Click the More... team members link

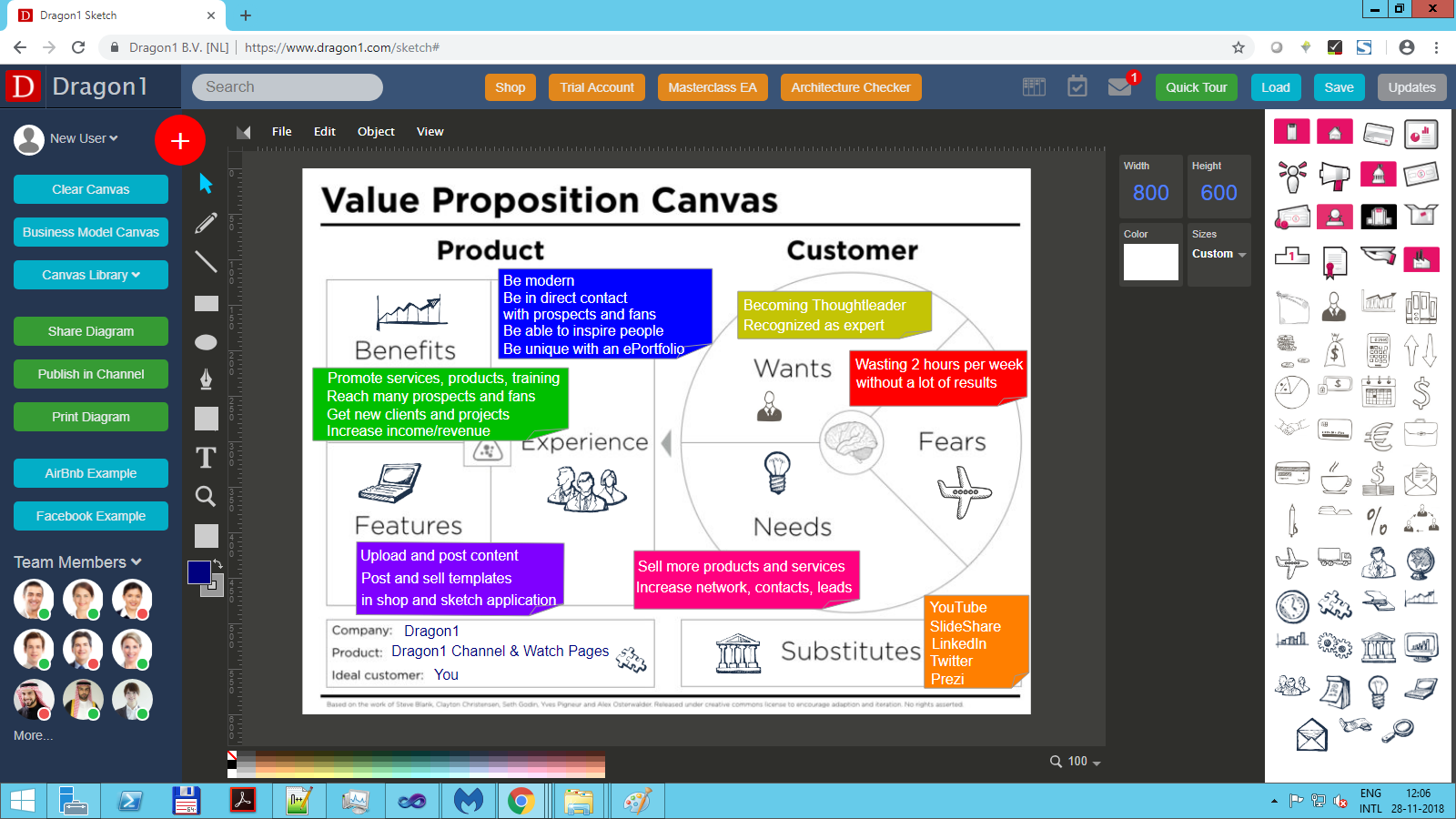[34, 735]
